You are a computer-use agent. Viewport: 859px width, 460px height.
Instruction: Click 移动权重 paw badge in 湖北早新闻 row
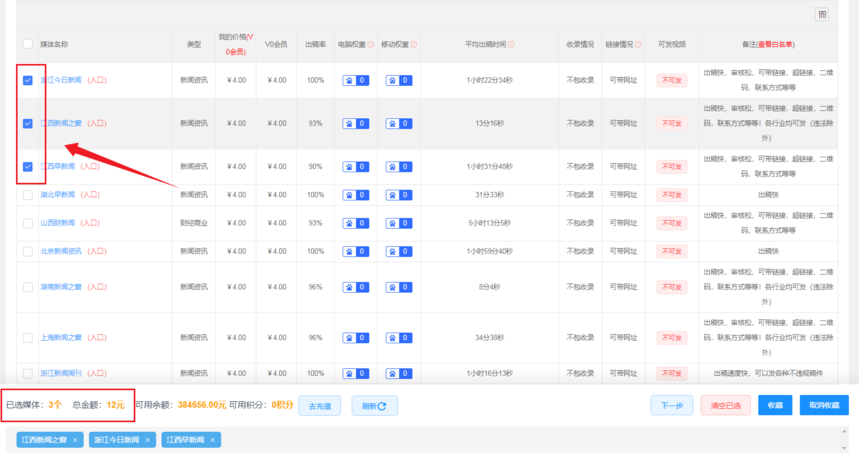pos(399,195)
